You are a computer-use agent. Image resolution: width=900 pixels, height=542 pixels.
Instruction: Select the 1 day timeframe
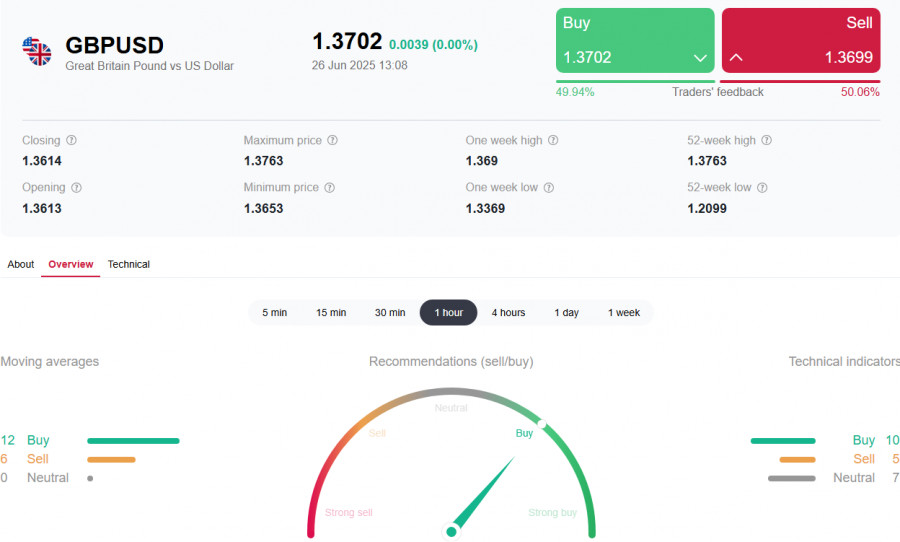(x=566, y=312)
